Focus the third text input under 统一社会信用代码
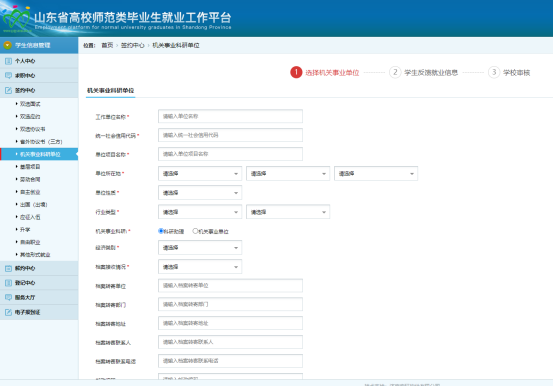Viewport: 554px width, 387px height. (x=230, y=154)
